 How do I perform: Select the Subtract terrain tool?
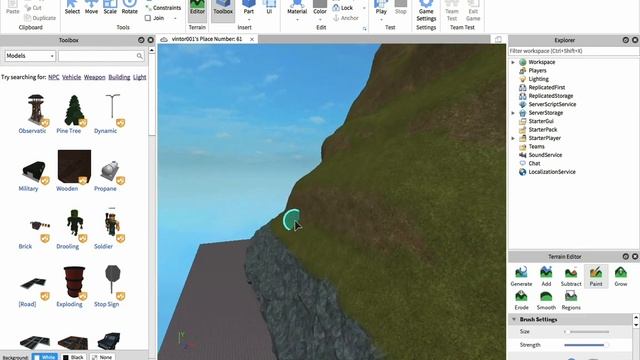(x=571, y=276)
